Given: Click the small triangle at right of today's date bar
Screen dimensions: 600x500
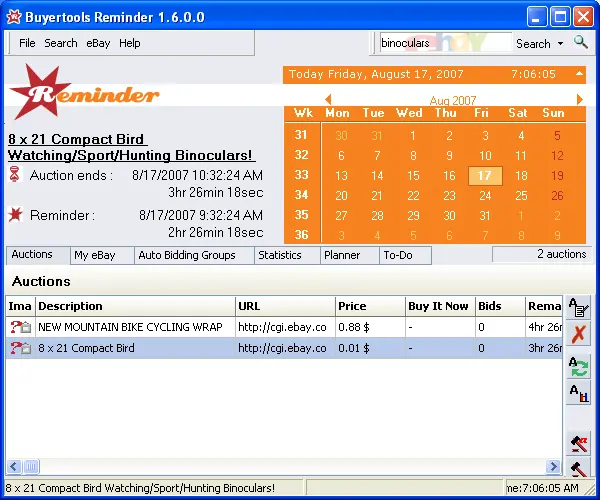Looking at the screenshot, I should [x=579, y=74].
